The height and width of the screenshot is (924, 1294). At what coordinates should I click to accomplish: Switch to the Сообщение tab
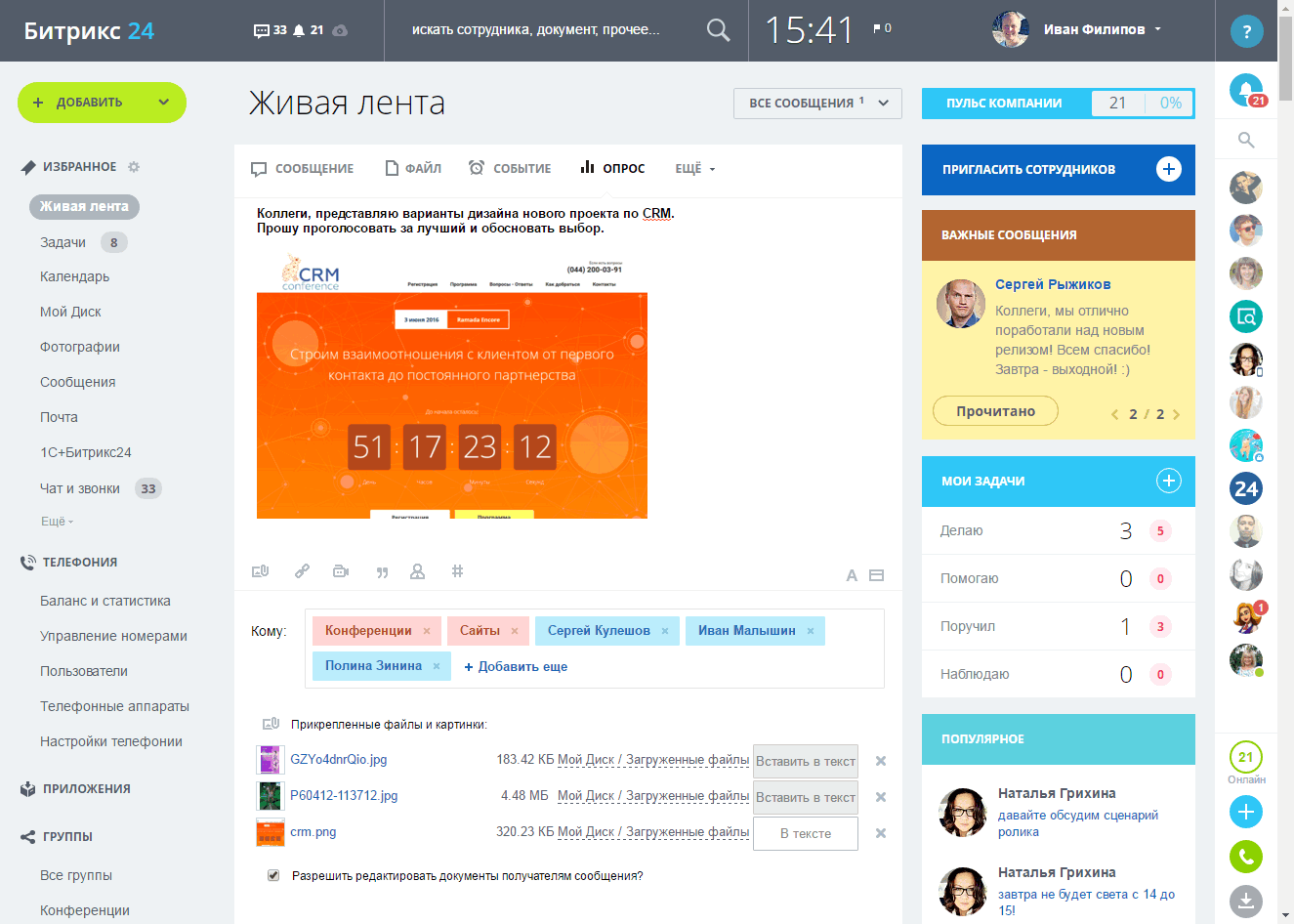click(x=303, y=169)
